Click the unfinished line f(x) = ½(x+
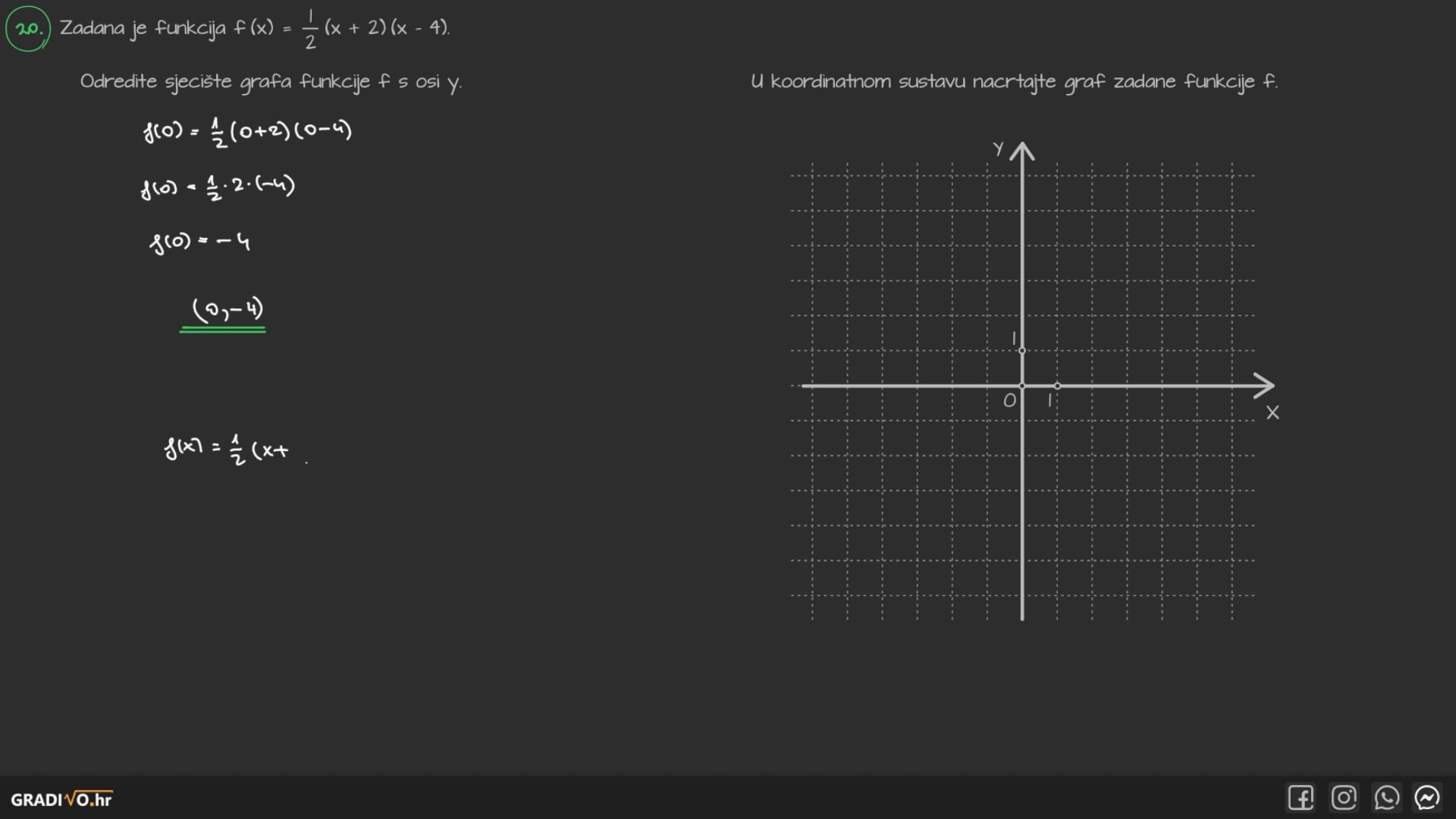Image resolution: width=1456 pixels, height=819 pixels. 226,449
